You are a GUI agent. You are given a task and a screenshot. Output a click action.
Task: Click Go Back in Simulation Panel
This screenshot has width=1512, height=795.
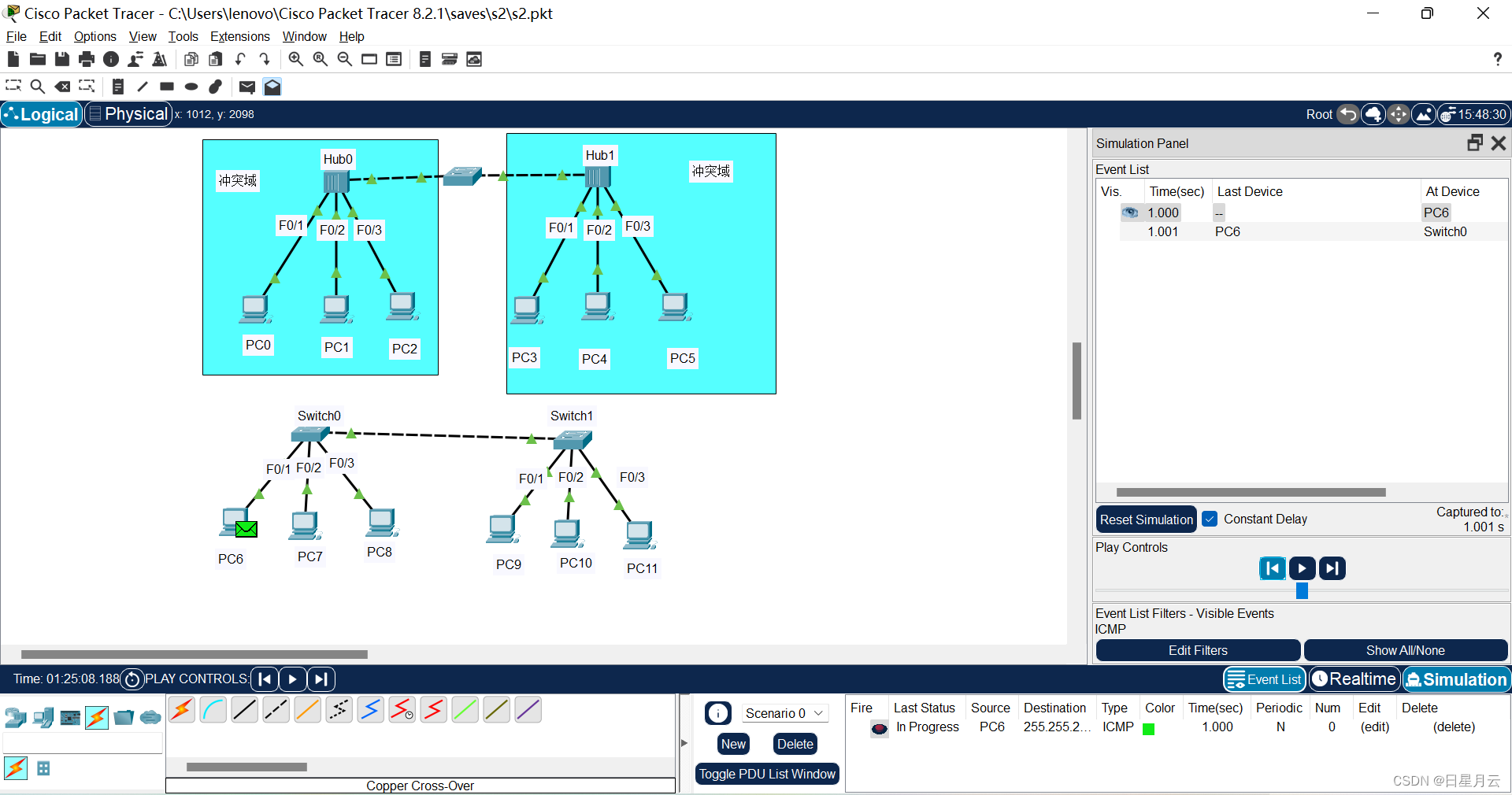click(1273, 568)
